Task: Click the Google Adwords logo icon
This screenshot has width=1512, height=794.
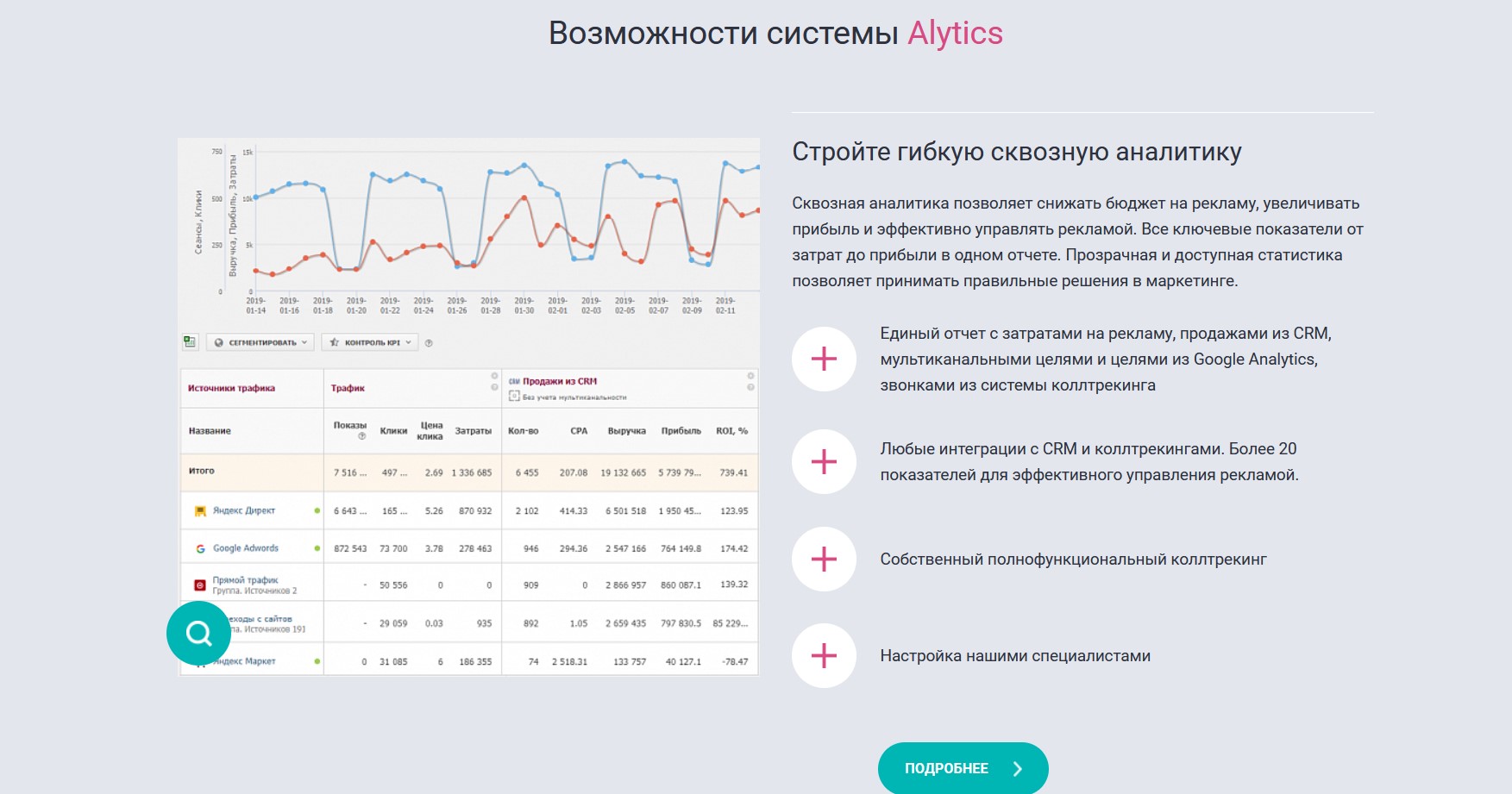Action: (x=200, y=548)
